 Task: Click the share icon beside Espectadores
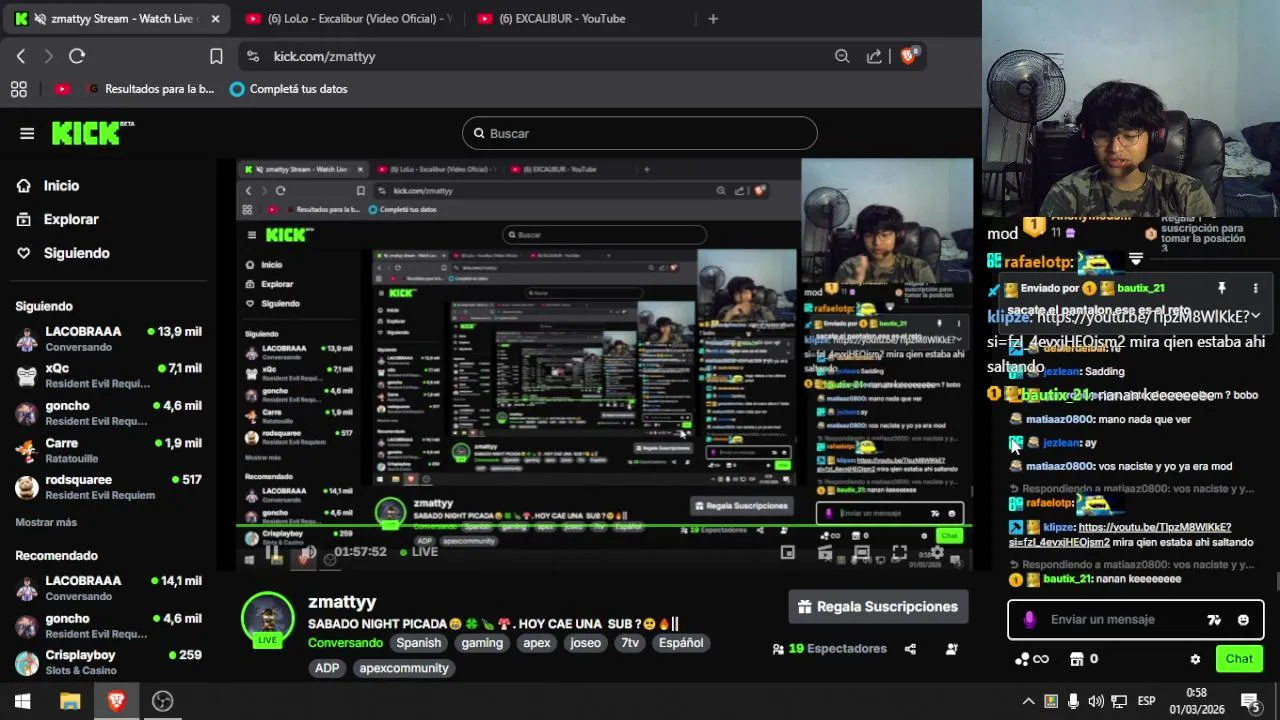pos(910,649)
